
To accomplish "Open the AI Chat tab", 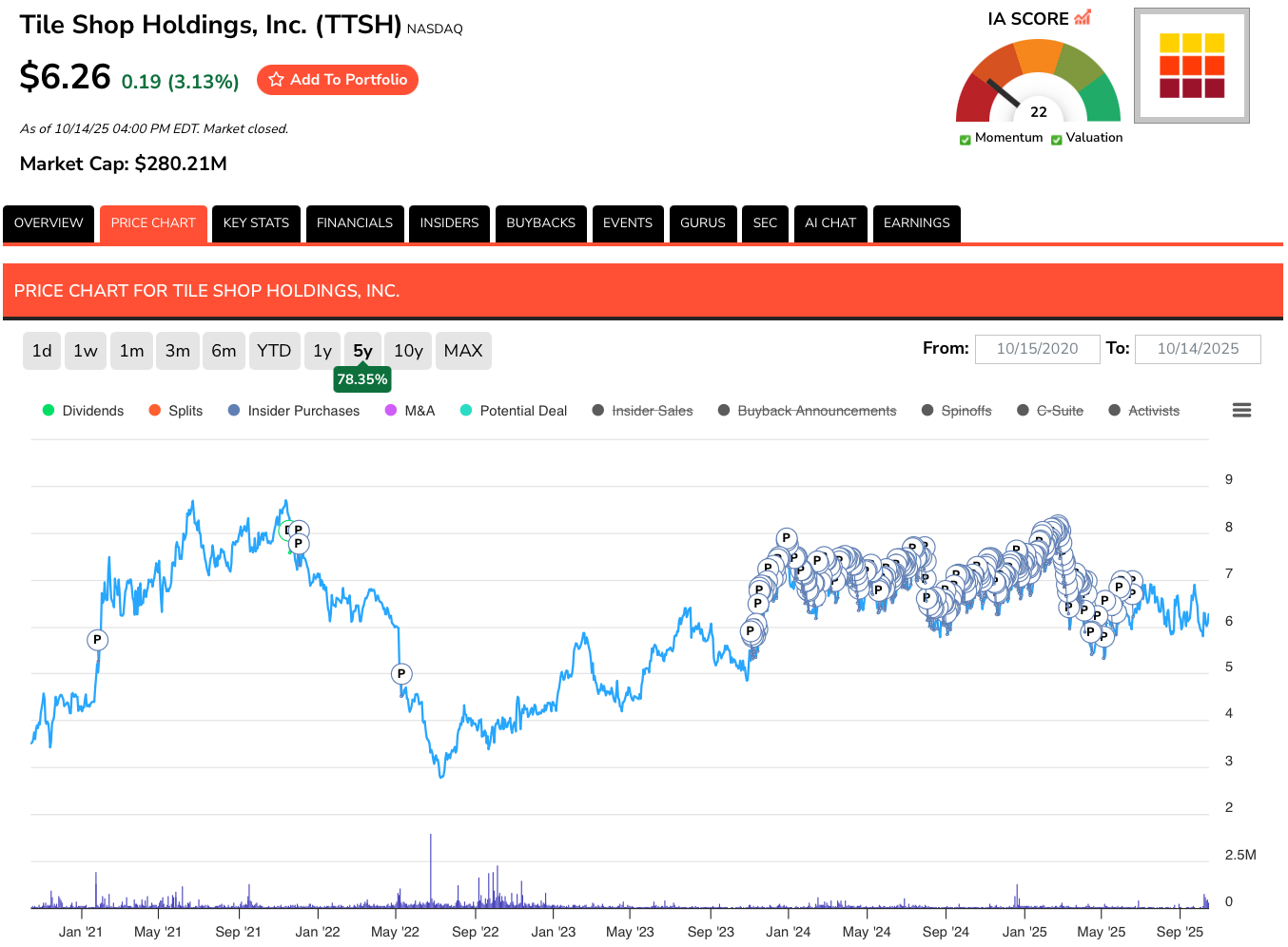I will pyautogui.click(x=829, y=223).
